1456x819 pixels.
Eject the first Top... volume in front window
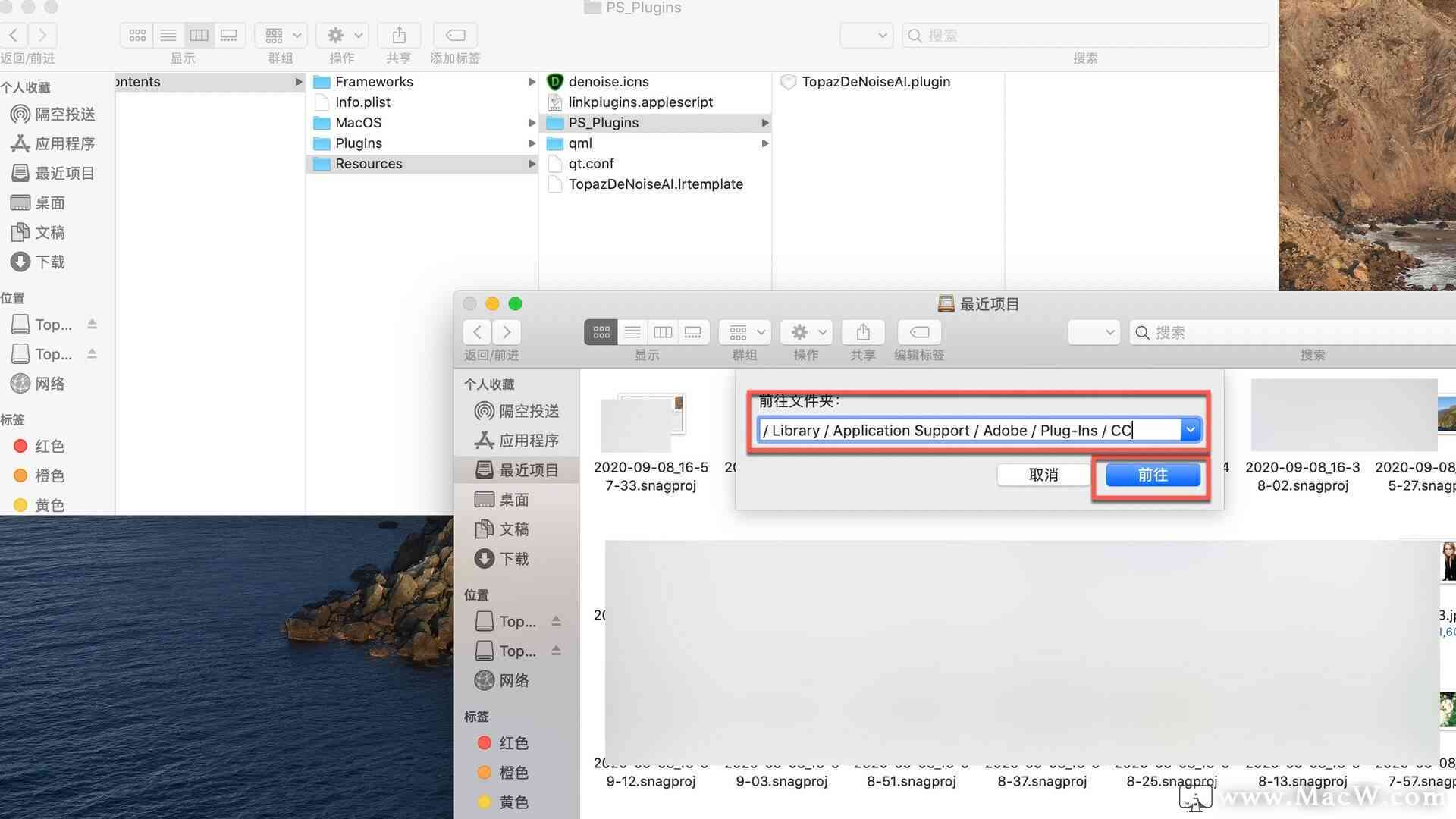tap(556, 621)
